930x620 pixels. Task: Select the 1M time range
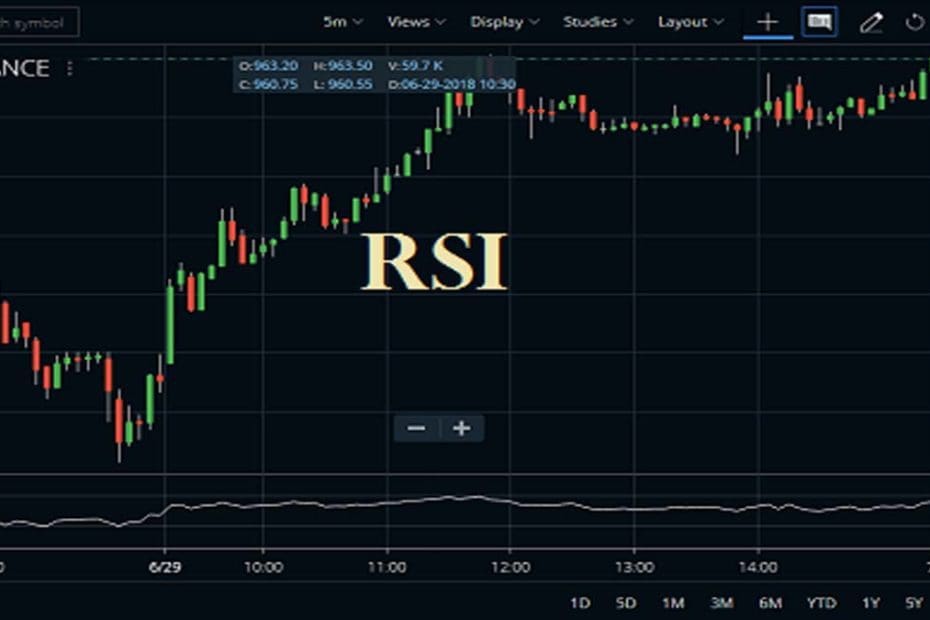pos(673,603)
